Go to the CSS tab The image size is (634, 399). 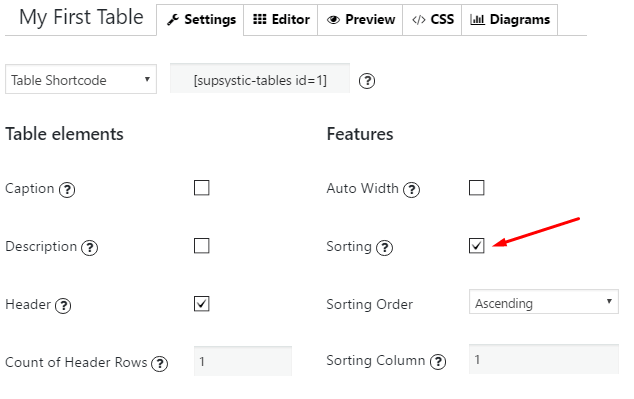[432, 19]
